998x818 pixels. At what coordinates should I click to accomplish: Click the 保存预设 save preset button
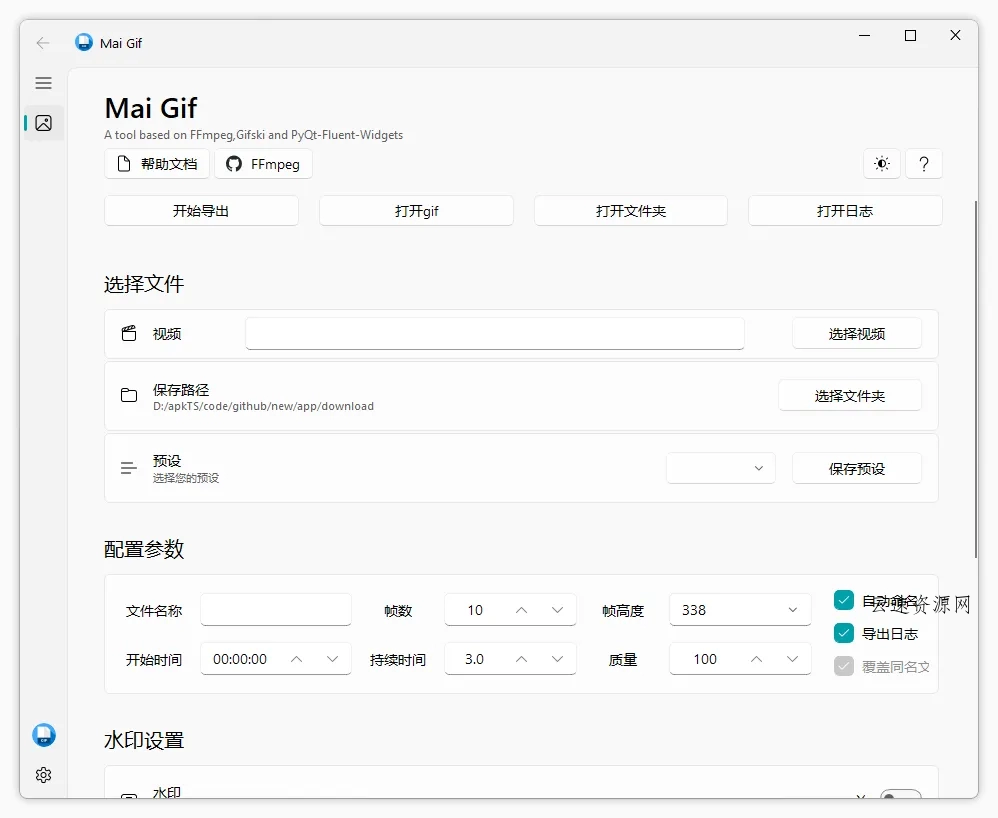click(856, 467)
